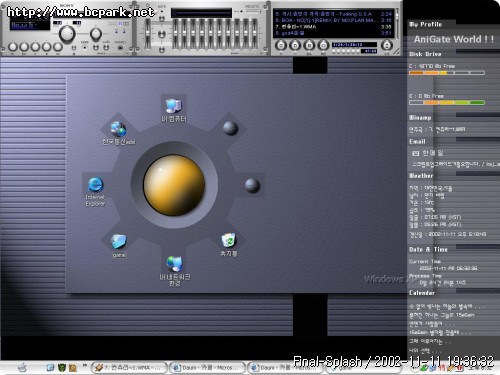
Task: Adjust the equalizer preamp slider
Action: pos(148,33)
